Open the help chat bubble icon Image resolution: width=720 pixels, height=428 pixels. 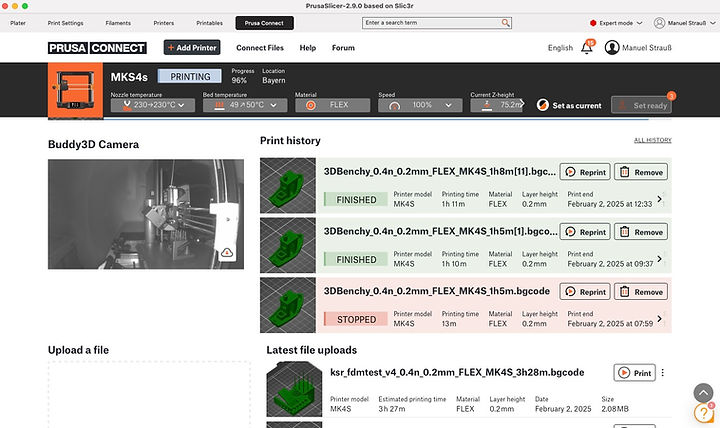[x=704, y=413]
